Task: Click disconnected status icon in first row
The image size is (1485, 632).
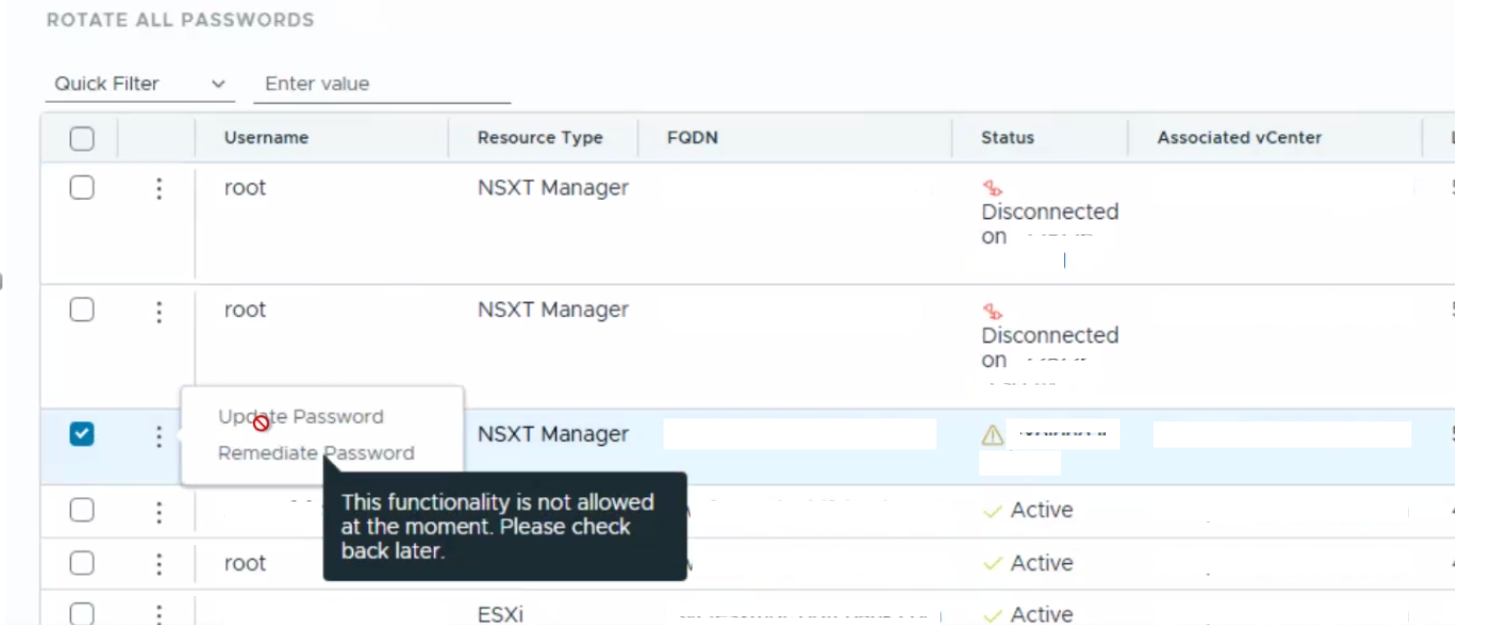Action: coord(992,188)
